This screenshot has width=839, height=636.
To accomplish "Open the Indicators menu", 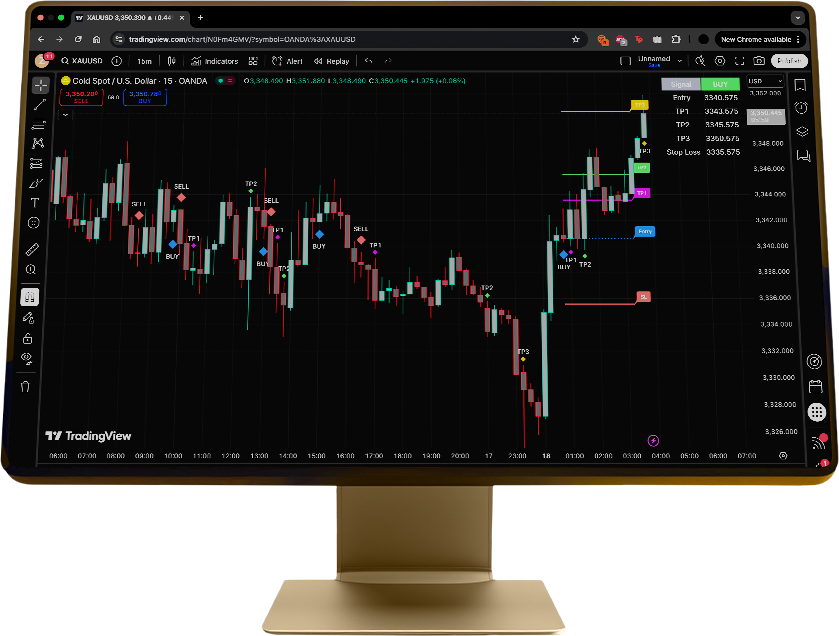I will click(x=215, y=61).
